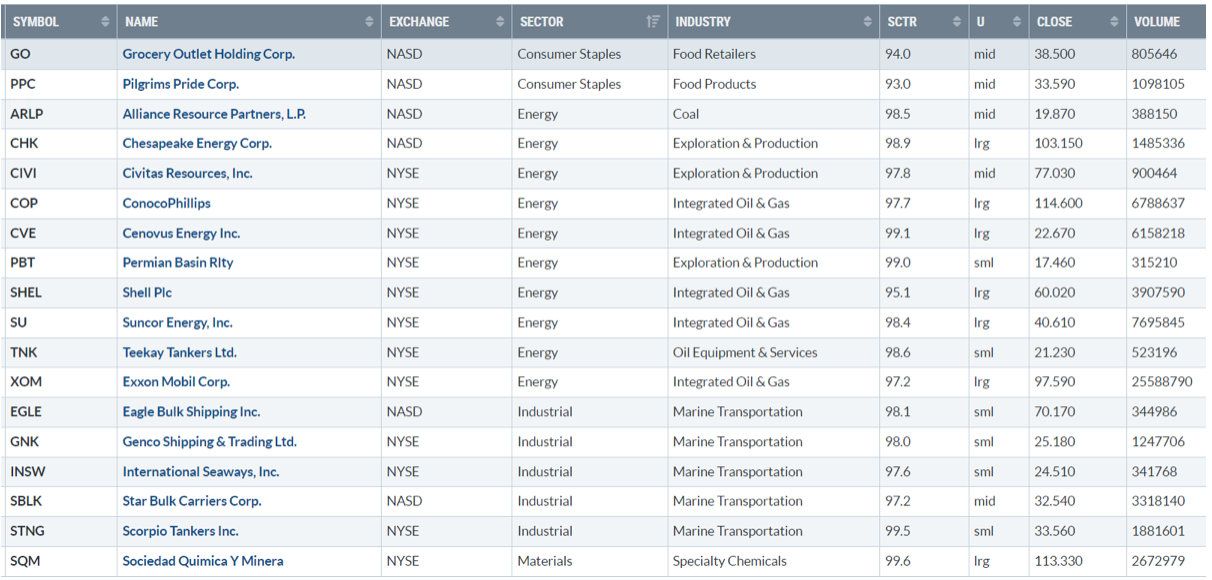The image size is (1212, 580).
Task: Select the CVE symbol cell
Action: [27, 233]
